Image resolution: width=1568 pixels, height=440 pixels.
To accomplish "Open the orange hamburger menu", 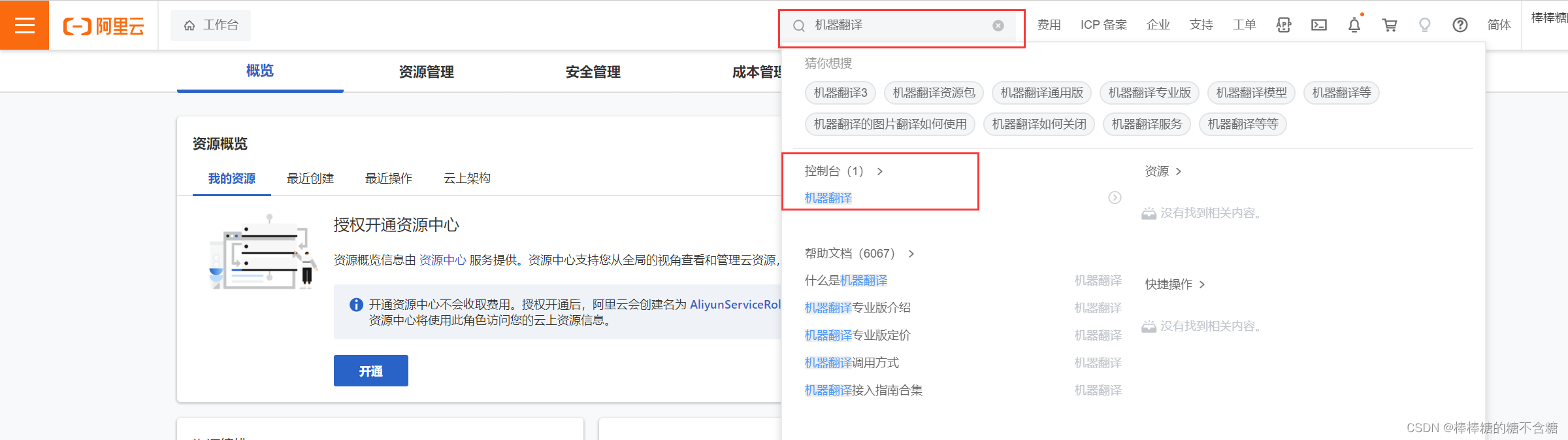I will [x=24, y=25].
